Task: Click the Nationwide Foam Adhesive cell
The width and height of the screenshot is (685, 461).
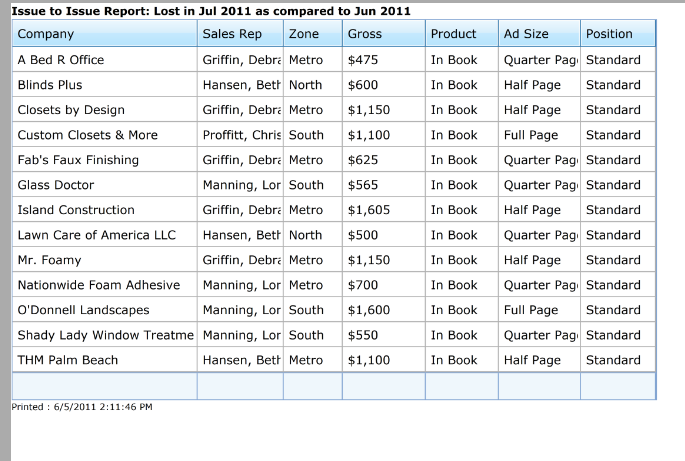Action: pos(99,285)
